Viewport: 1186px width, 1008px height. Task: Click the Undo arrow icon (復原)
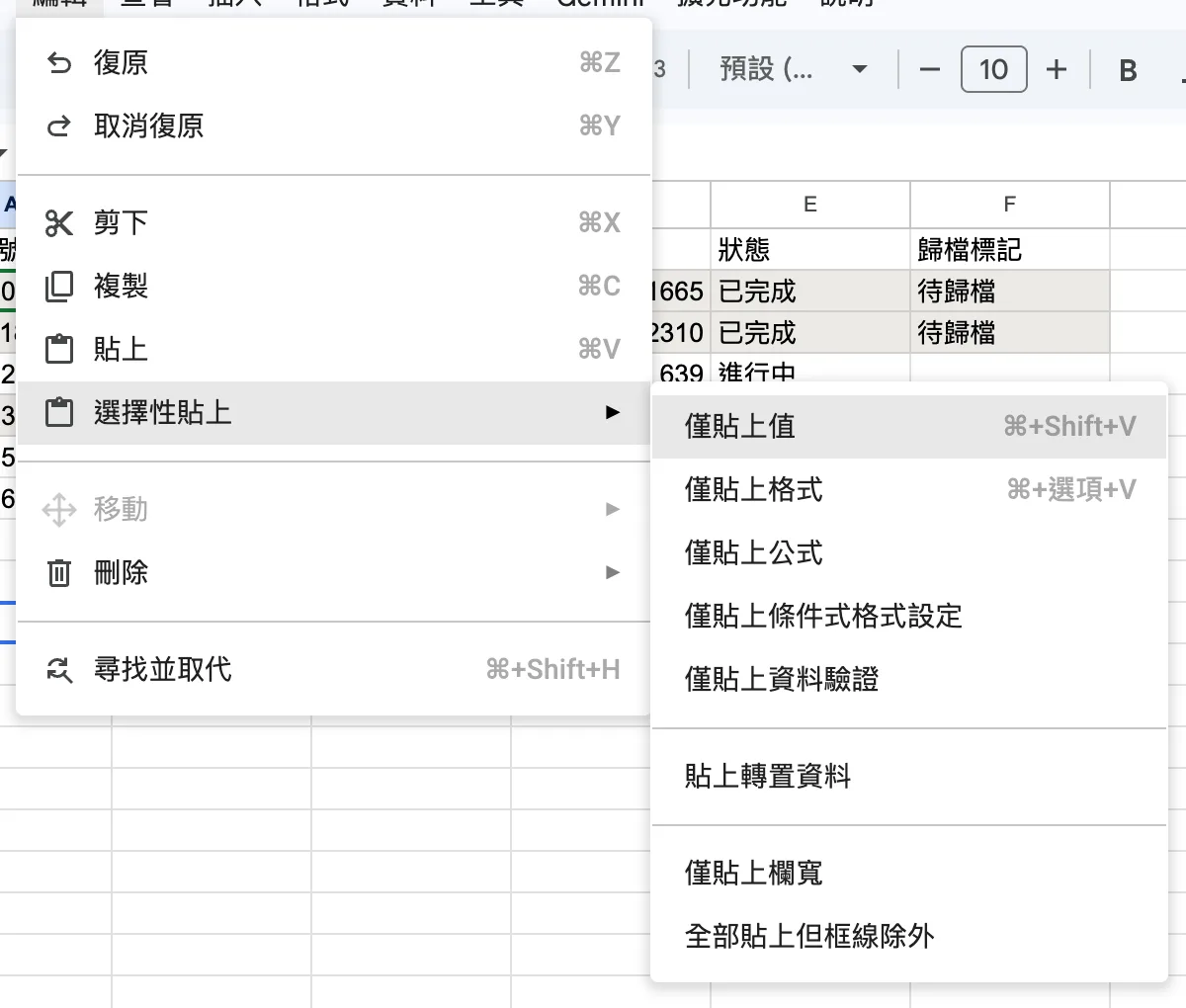(x=59, y=63)
